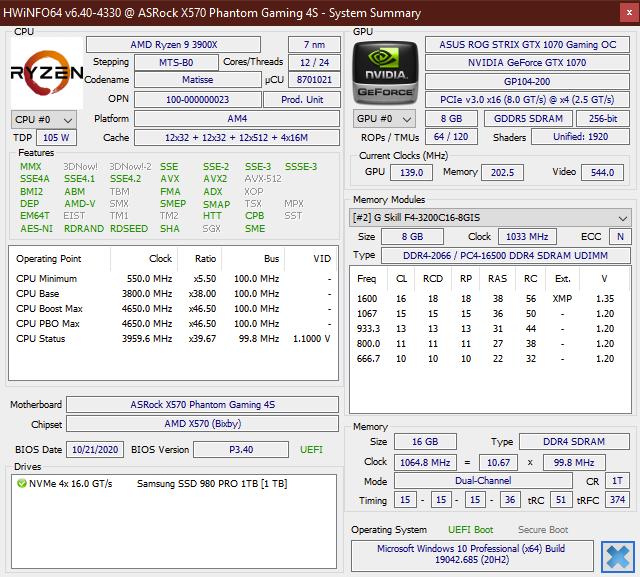The width and height of the screenshot is (640, 577).
Task: Click the AMD Ryzen 9 3900X name field
Action: 173,44
